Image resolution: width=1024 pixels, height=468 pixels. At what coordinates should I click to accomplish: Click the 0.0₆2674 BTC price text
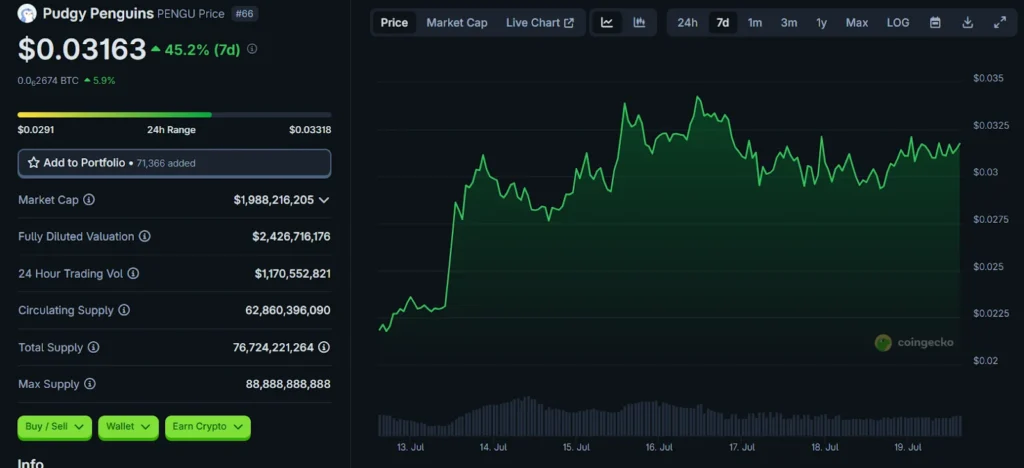click(48, 81)
